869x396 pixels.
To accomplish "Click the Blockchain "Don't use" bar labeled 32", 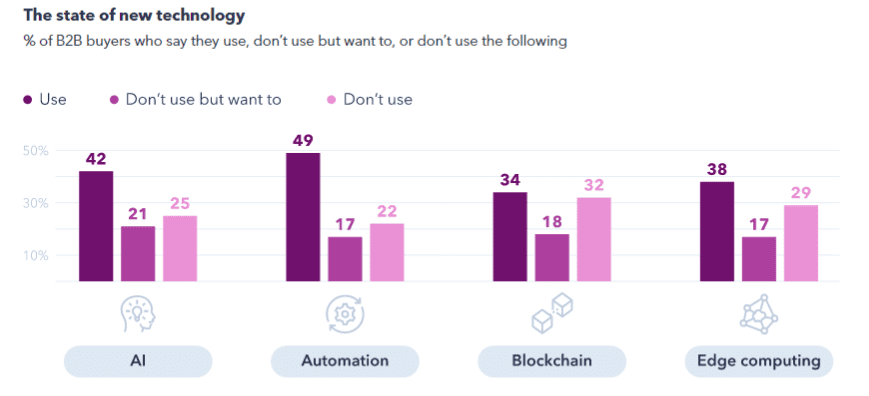I will coord(594,239).
